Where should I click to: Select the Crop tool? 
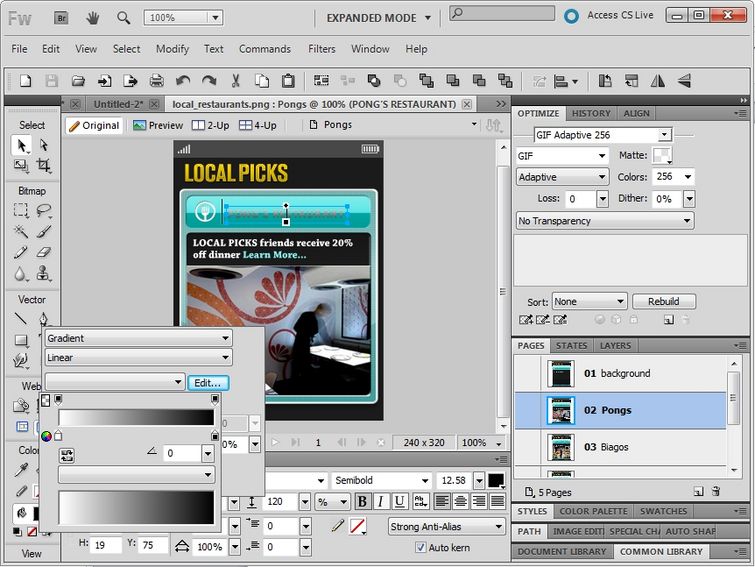(x=43, y=166)
